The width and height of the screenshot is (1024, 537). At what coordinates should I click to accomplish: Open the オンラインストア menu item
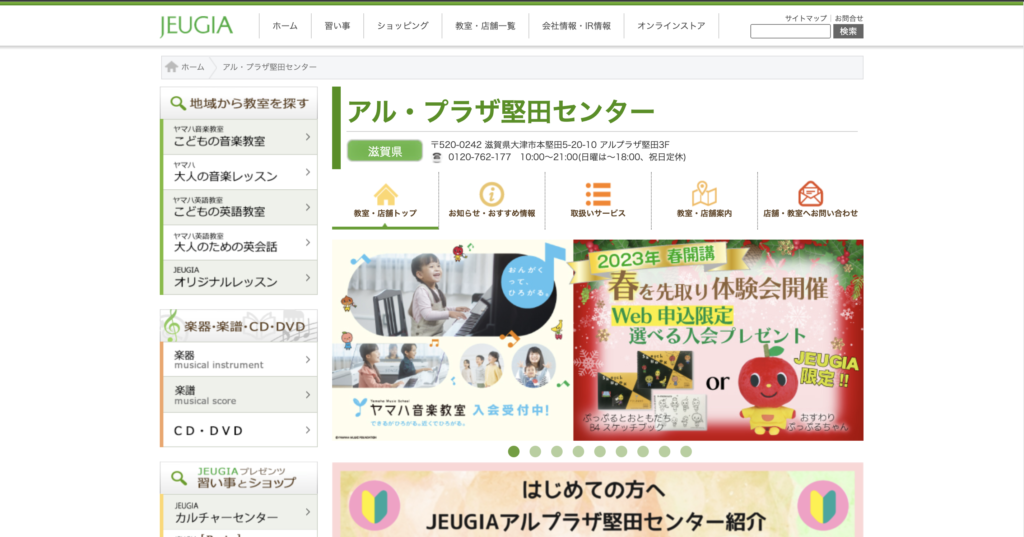pyautogui.click(x=671, y=26)
